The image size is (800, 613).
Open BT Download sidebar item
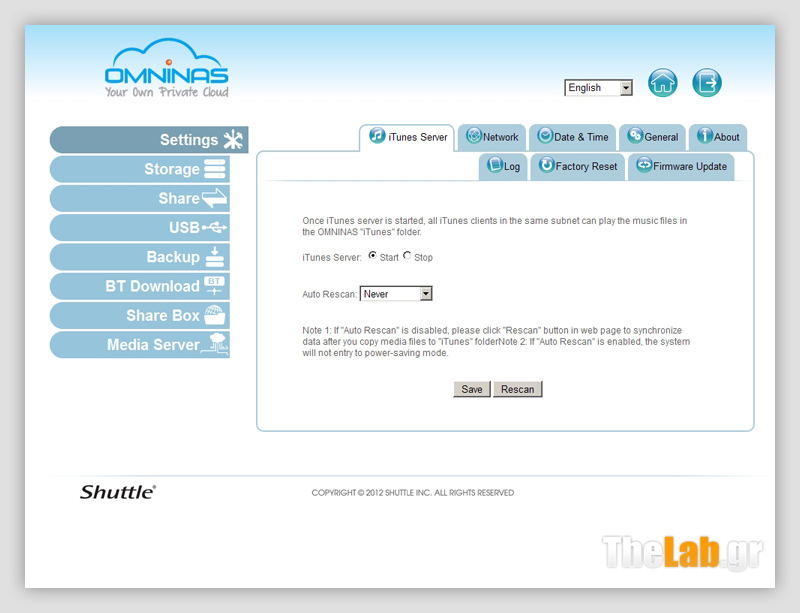tap(140, 286)
